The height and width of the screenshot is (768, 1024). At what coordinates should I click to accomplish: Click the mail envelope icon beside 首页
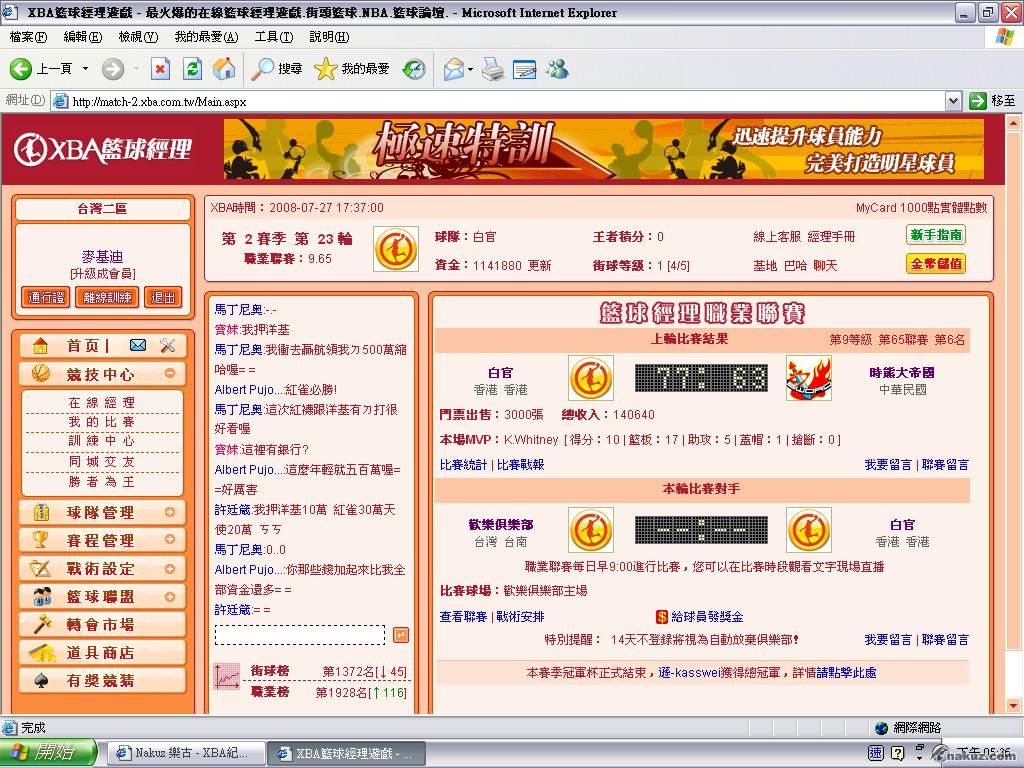138,346
